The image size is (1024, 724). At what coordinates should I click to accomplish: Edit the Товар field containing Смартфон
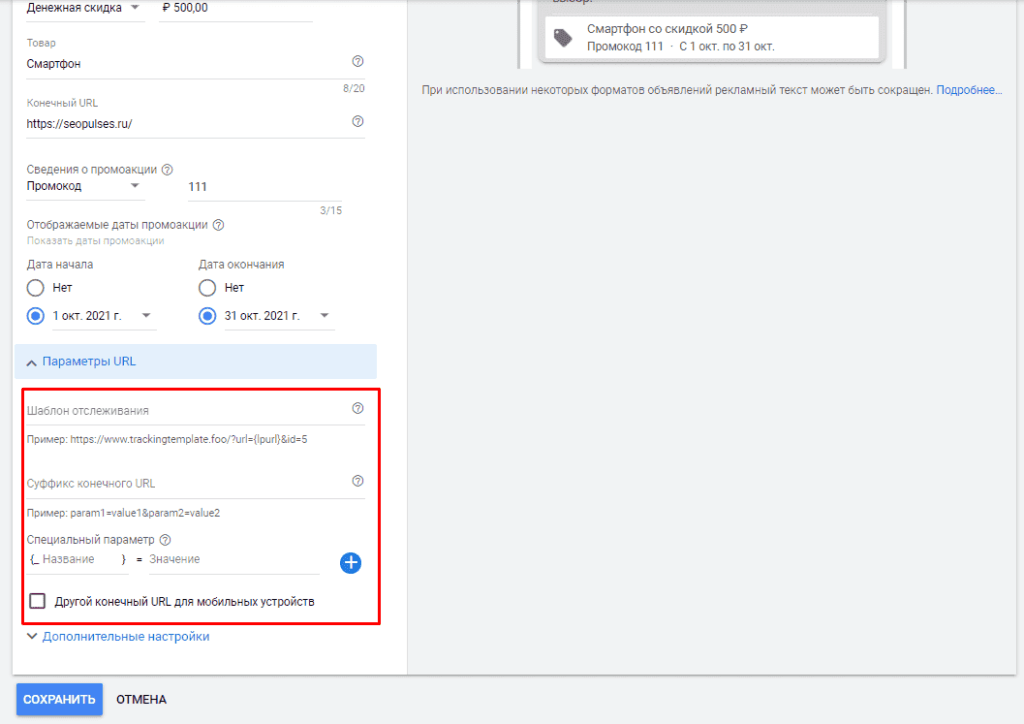[195, 64]
